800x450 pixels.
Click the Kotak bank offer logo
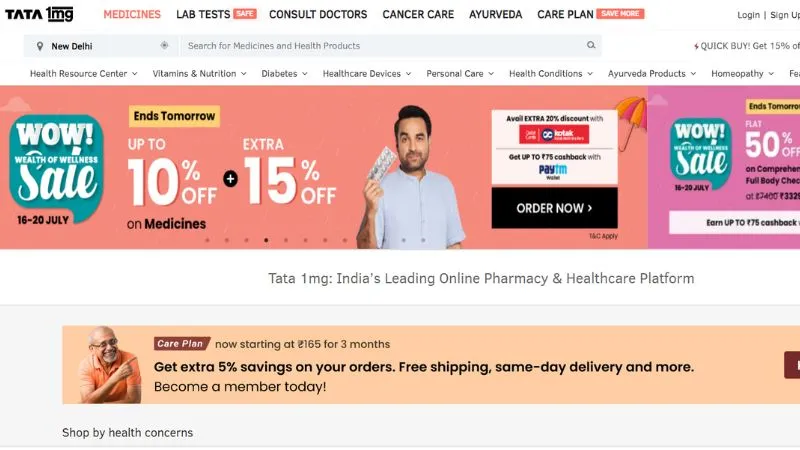click(x=554, y=134)
